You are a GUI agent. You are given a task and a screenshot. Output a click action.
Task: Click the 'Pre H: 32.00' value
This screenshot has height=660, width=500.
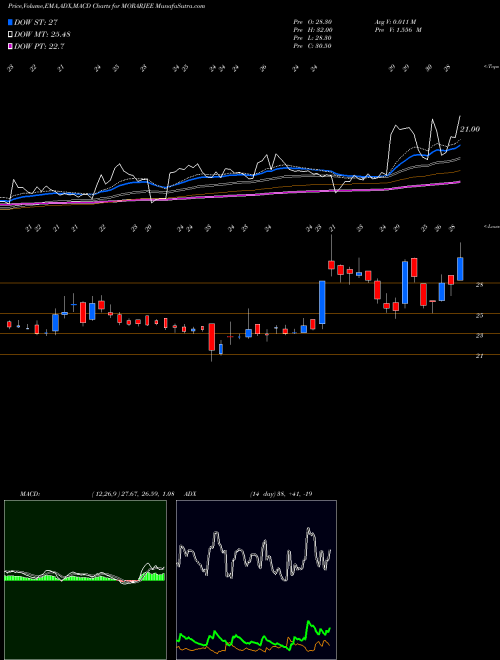tap(313, 30)
